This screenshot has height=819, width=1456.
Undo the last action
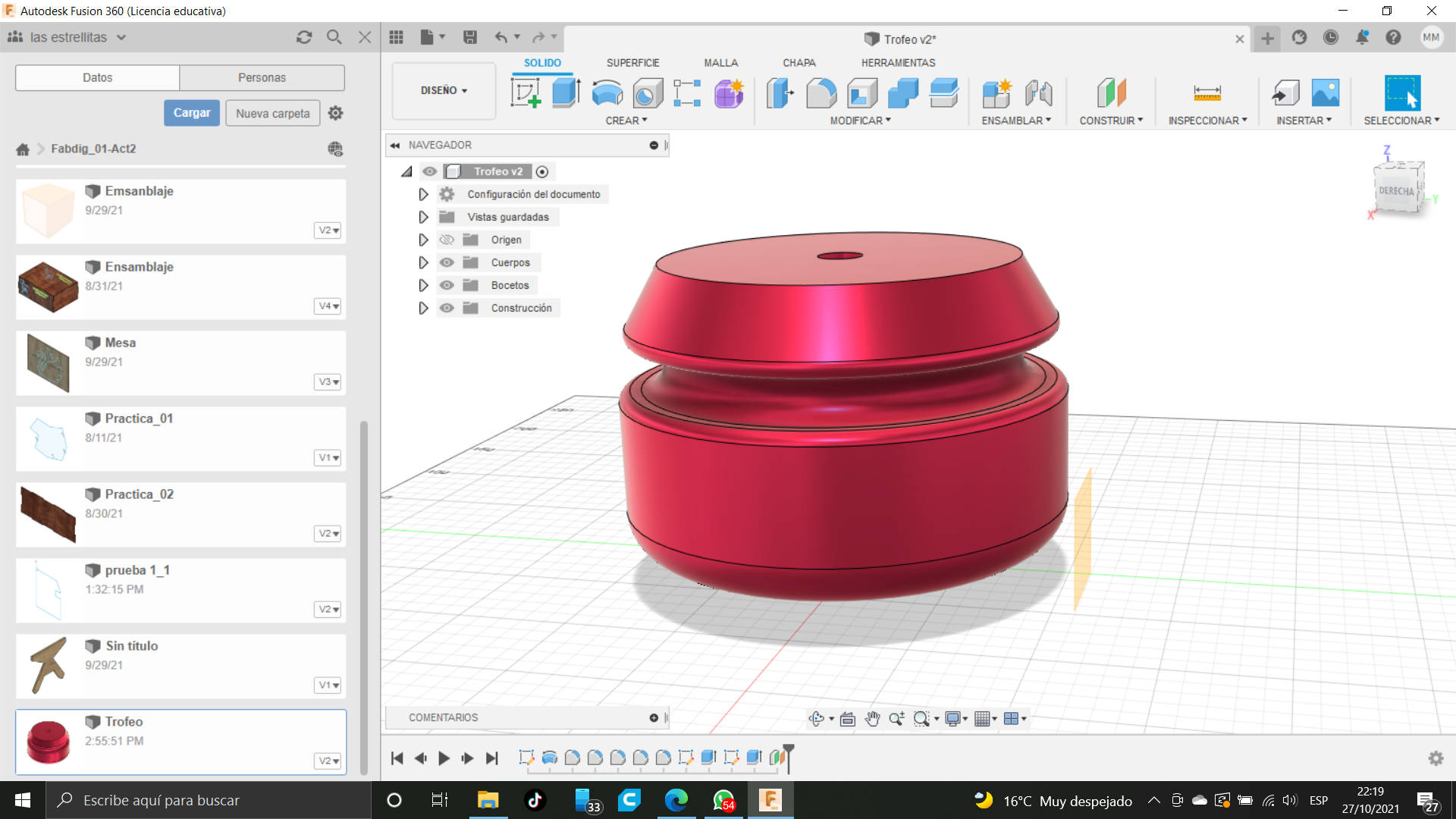(x=501, y=37)
